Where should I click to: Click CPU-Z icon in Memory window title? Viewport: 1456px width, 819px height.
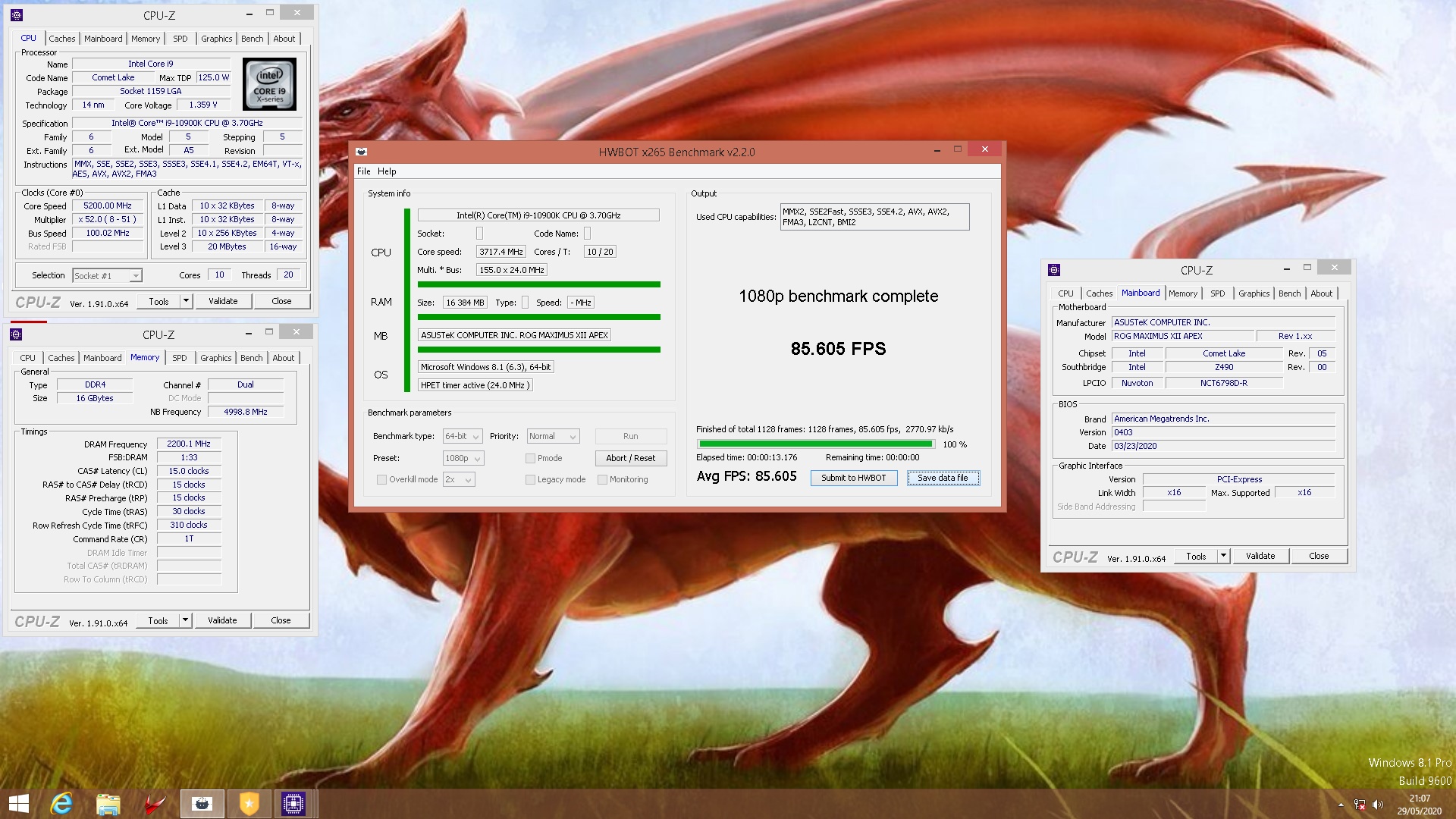pyautogui.click(x=16, y=334)
